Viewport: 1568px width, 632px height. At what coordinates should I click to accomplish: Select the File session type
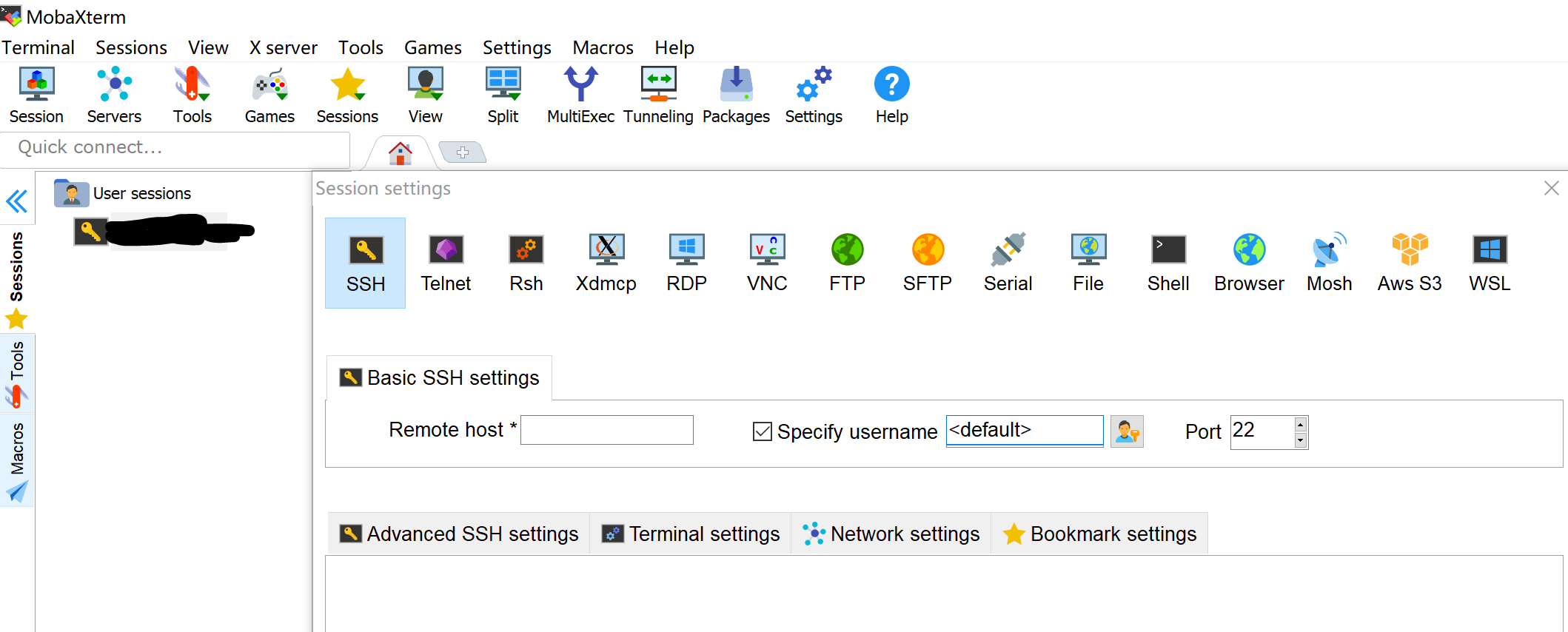(x=1088, y=263)
